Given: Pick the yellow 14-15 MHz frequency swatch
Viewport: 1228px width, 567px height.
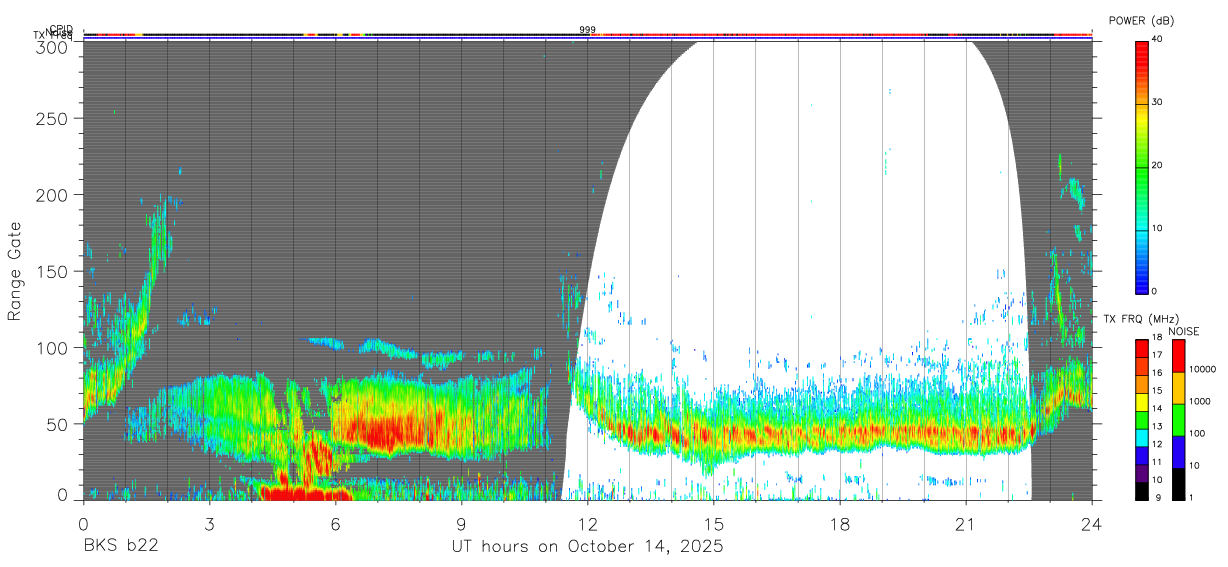Looking at the screenshot, I should pyautogui.click(x=1142, y=402).
